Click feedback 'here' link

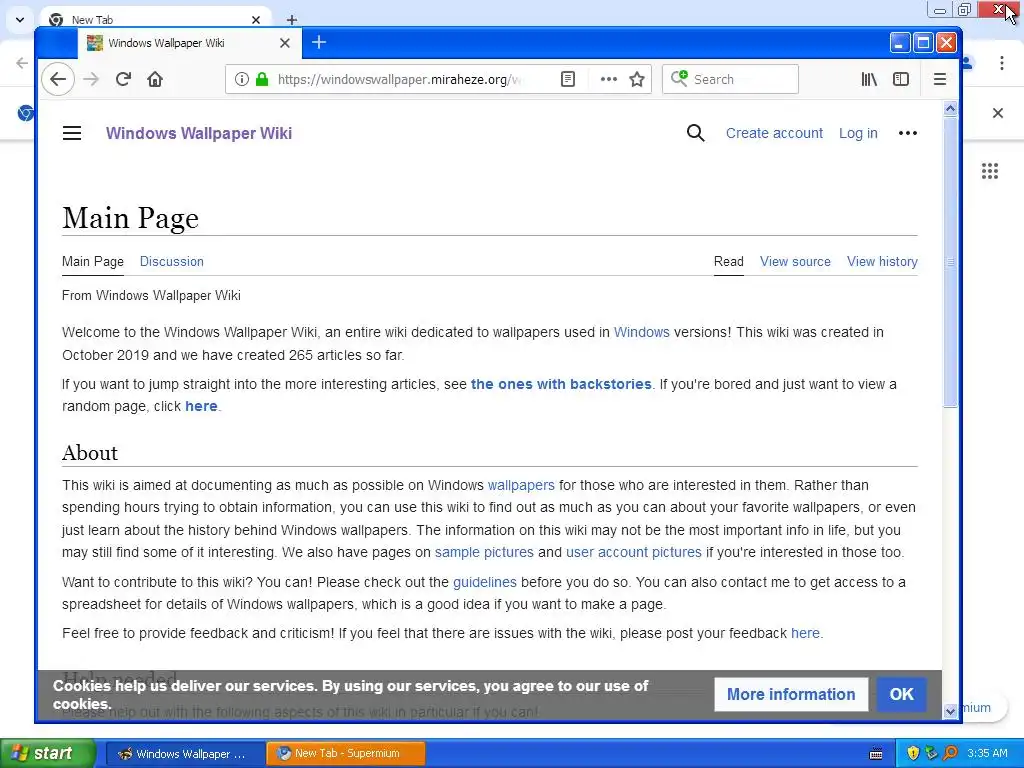point(805,633)
